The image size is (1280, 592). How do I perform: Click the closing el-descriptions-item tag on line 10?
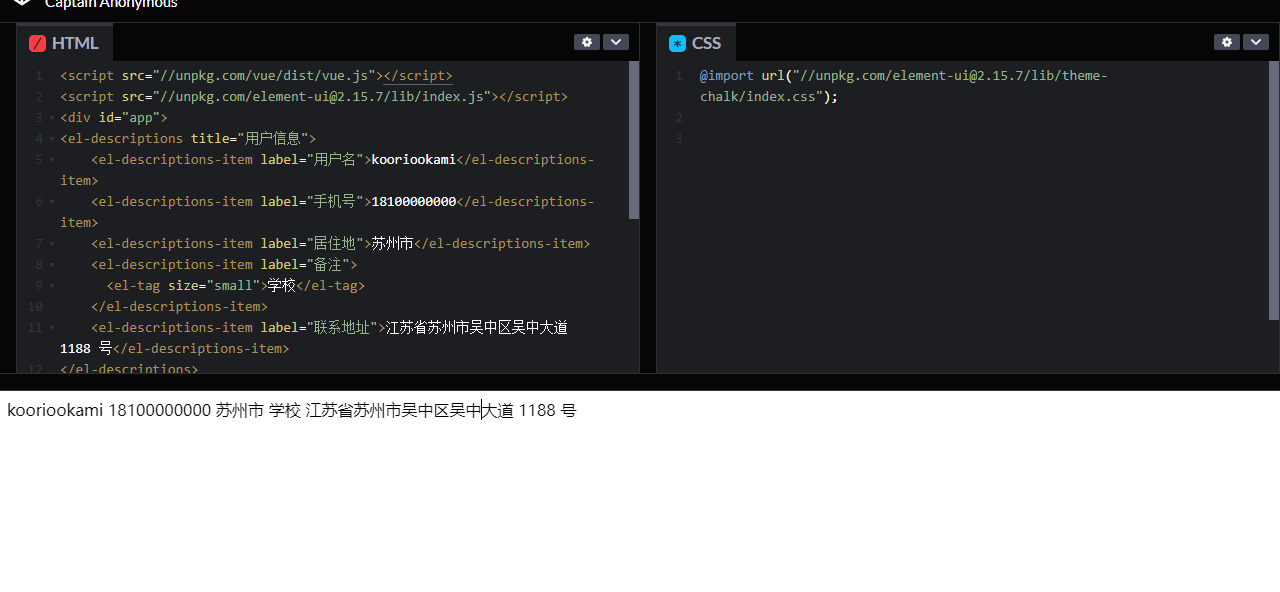click(x=179, y=307)
